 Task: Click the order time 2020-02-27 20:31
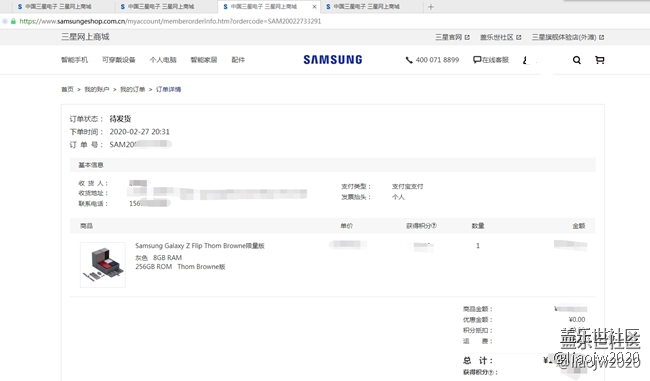tap(139, 132)
